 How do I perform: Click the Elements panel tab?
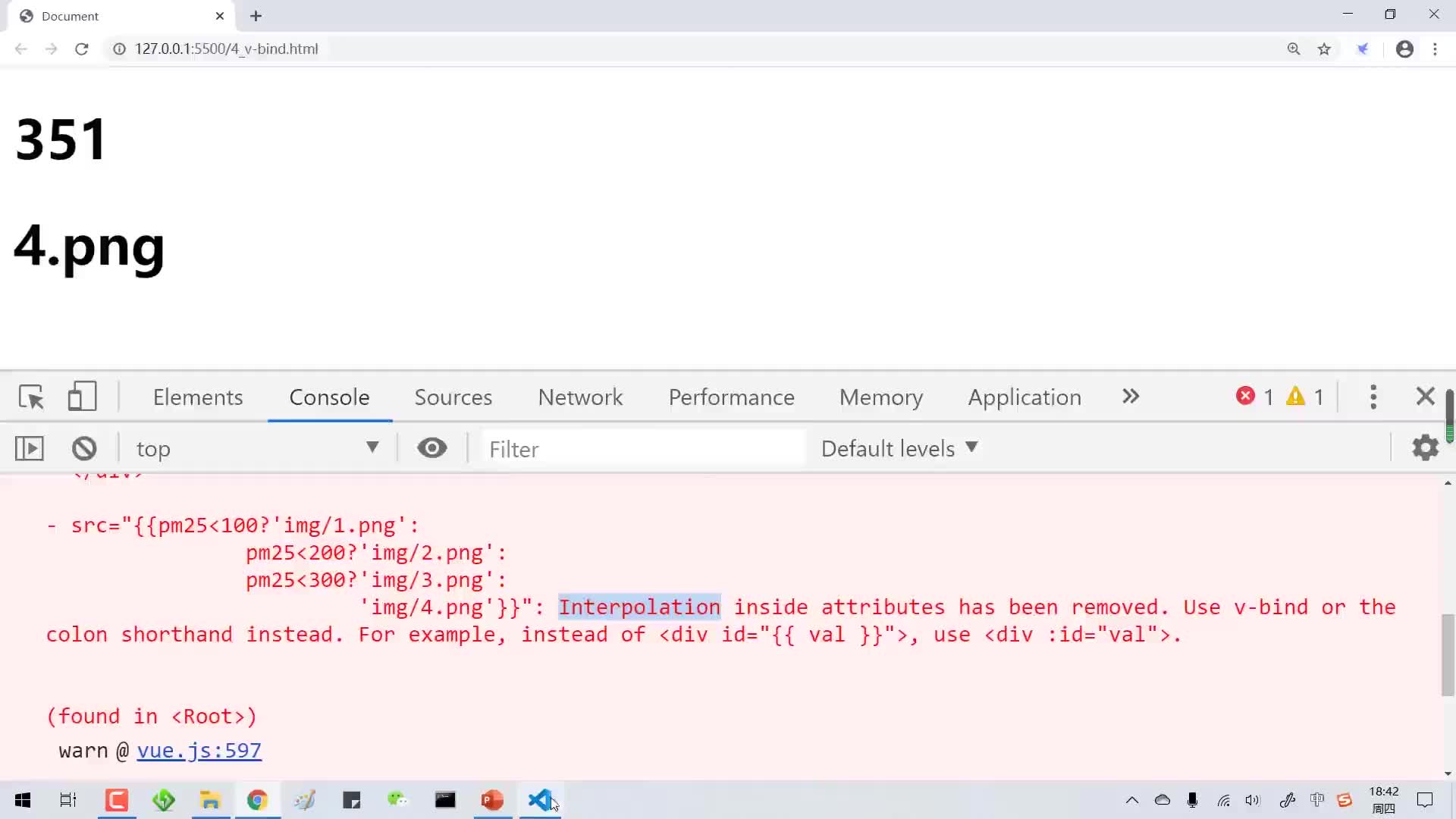199,397
